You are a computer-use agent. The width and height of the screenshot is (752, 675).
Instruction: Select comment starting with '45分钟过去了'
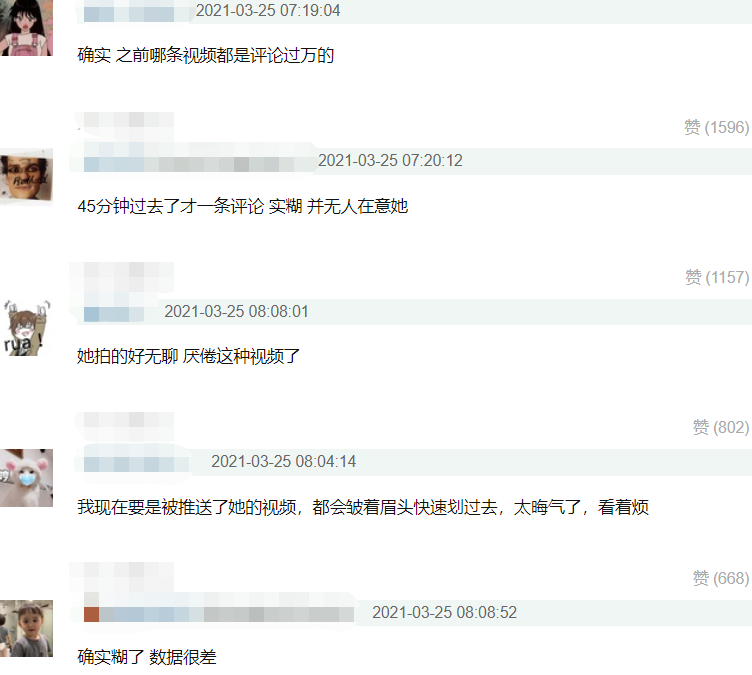click(x=242, y=206)
